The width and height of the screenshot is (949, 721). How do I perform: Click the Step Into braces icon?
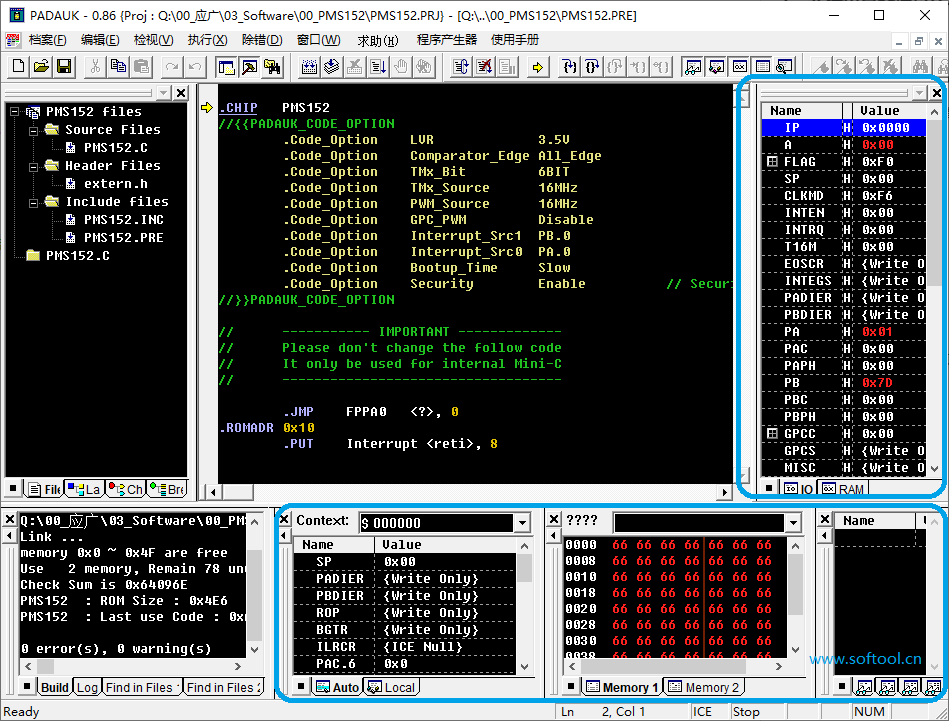point(570,67)
